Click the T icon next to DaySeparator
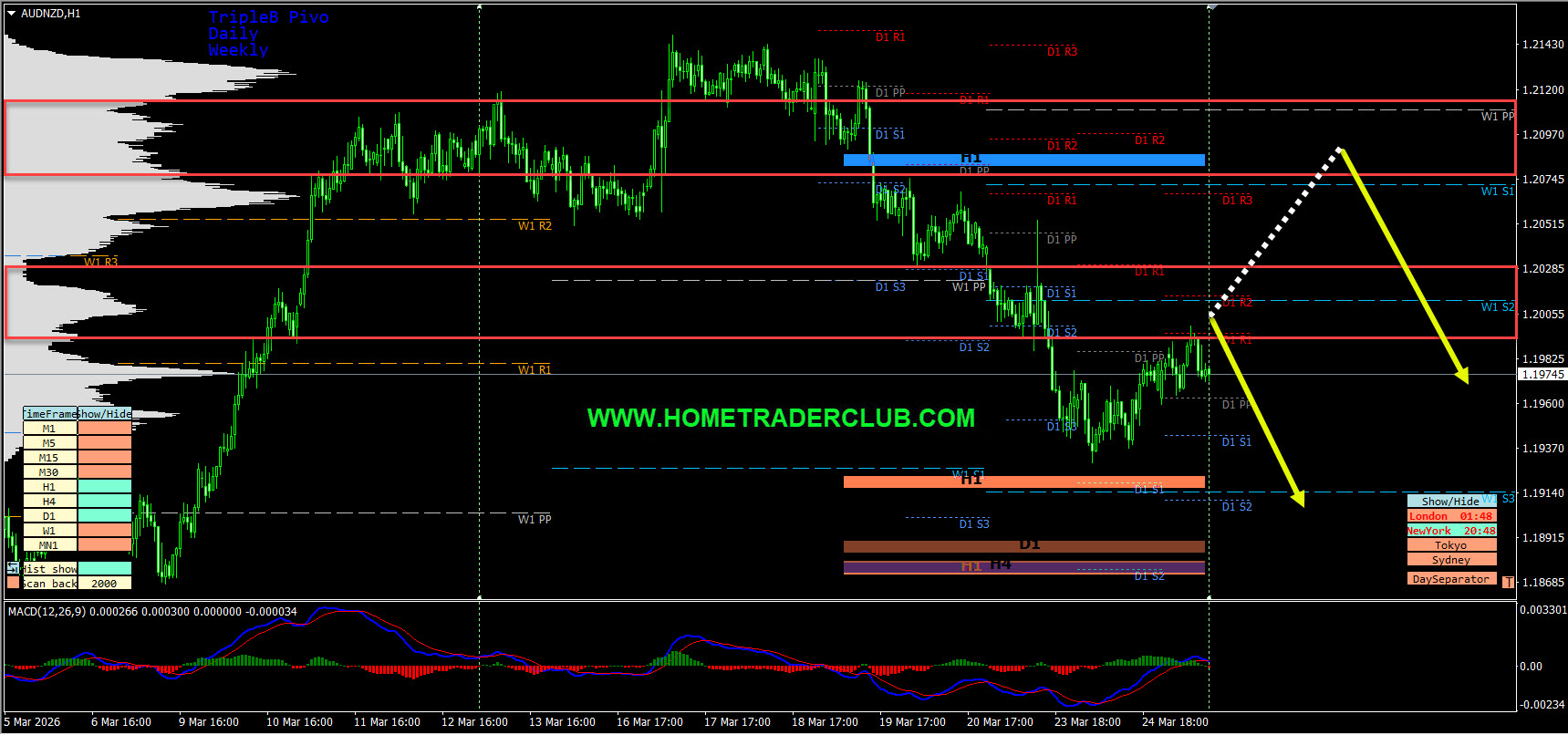This screenshot has width=1568, height=735. click(x=1508, y=582)
